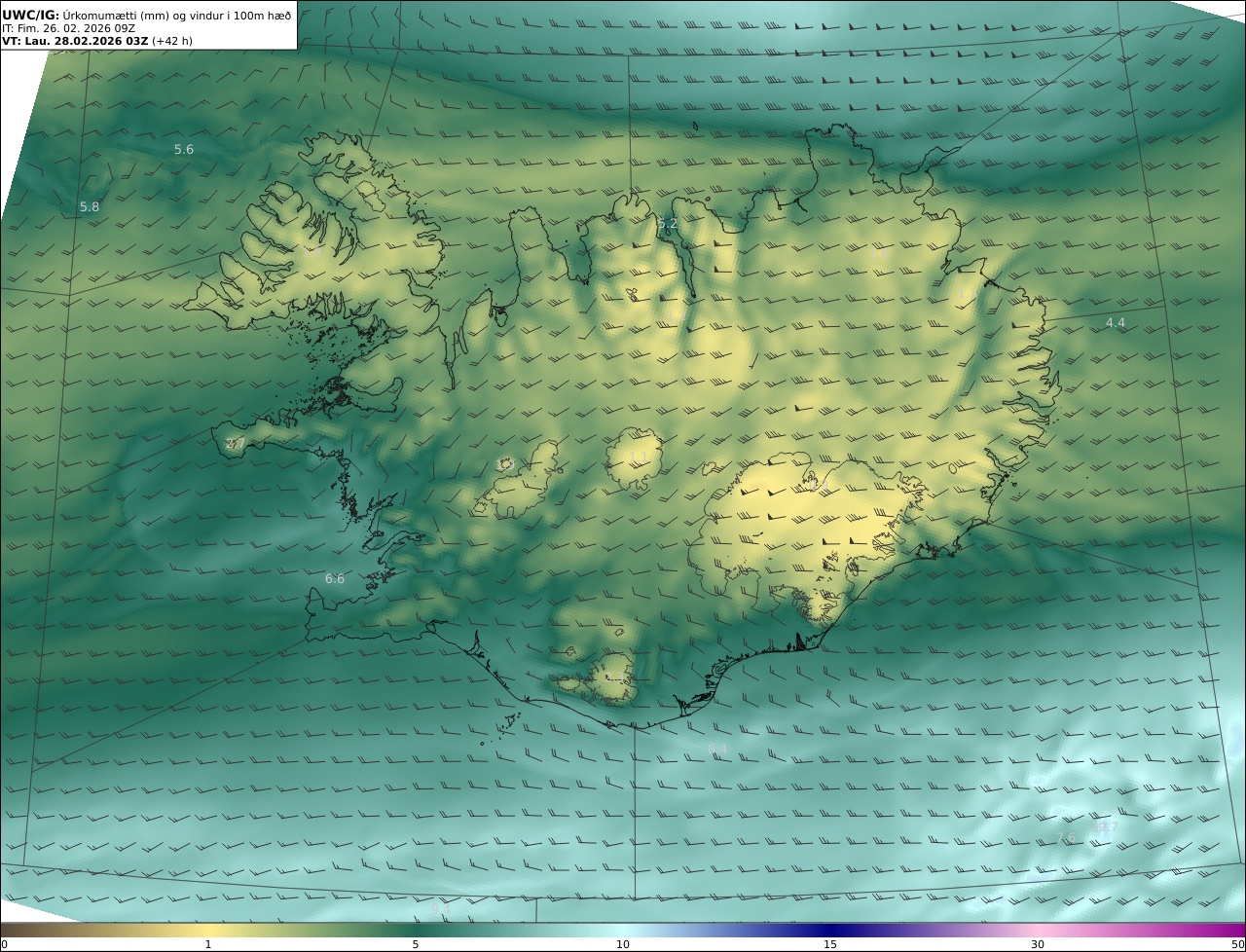Screen dimensions: 1246x952
Task: Select the 5 mm tick on the colorbar
Action: click(x=416, y=944)
